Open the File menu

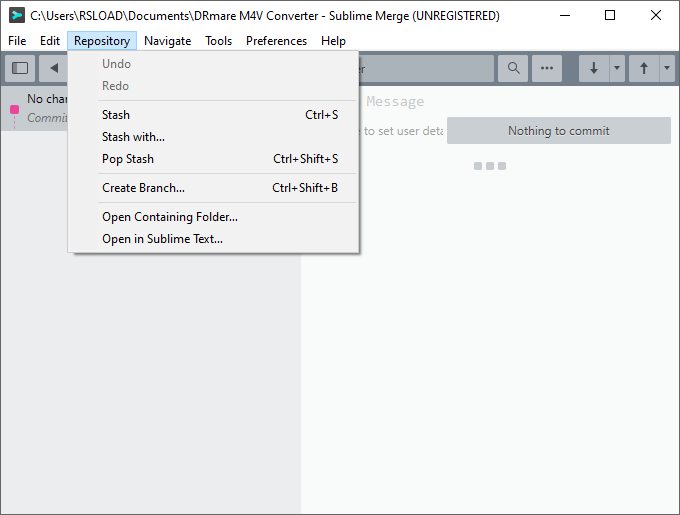click(x=17, y=41)
